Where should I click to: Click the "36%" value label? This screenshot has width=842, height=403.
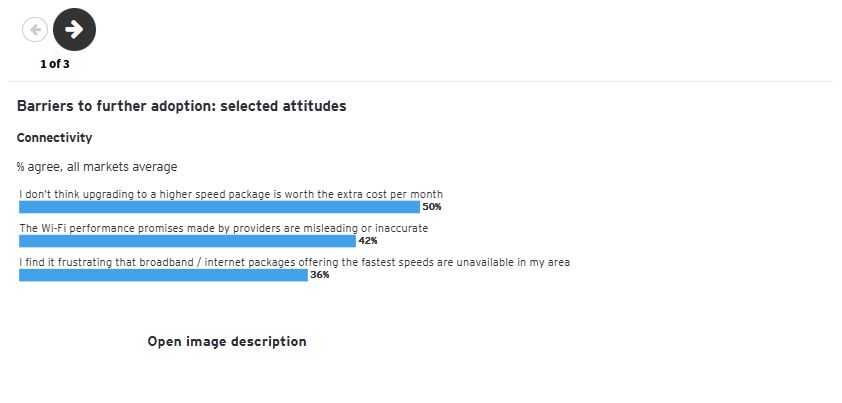[x=319, y=275]
